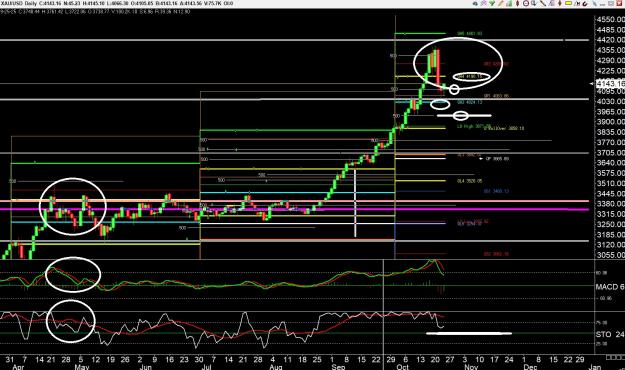The width and height of the screenshot is (625, 370).
Task: Click the Apr month label on time axis
Action: point(18,367)
